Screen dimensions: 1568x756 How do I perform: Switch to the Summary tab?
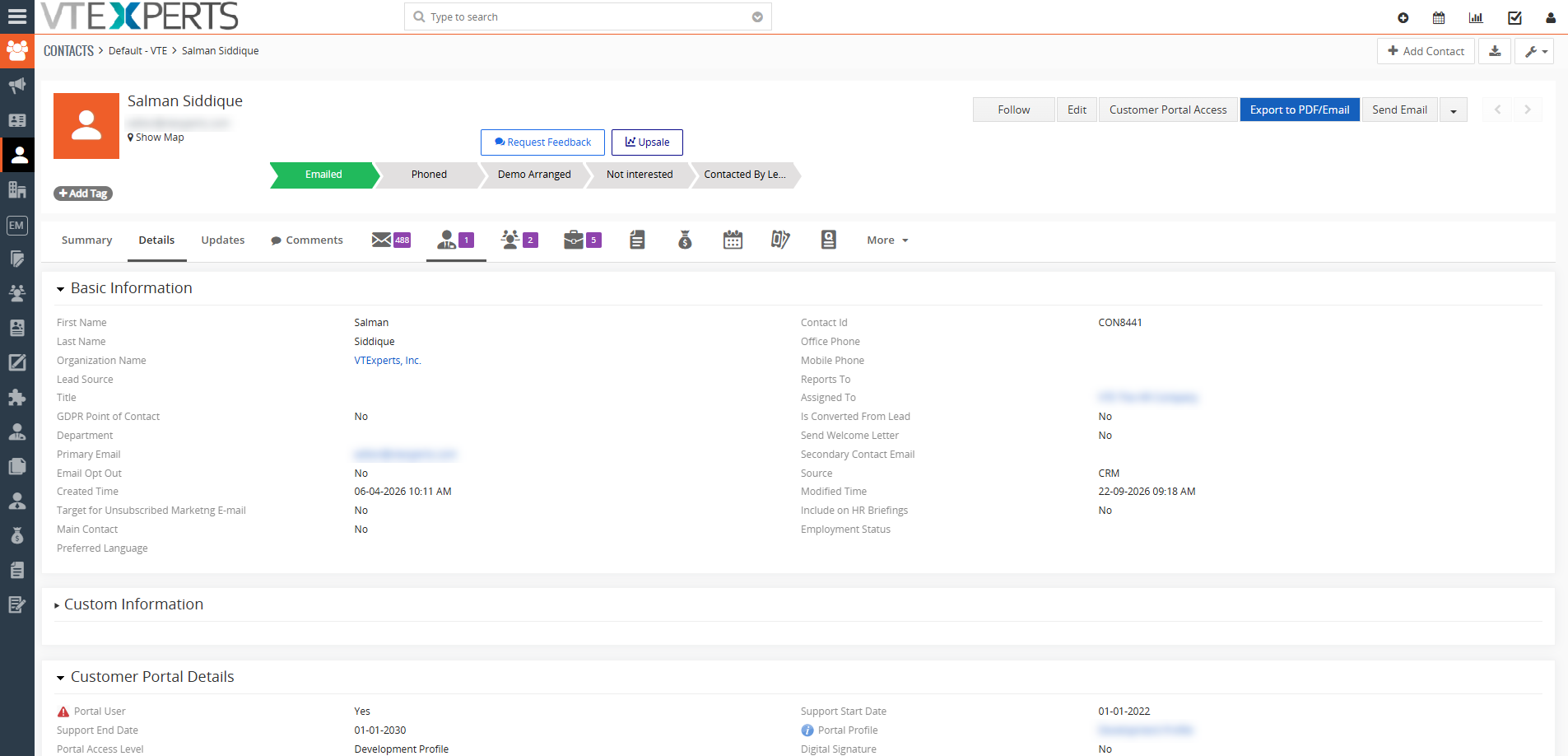pyautogui.click(x=86, y=240)
